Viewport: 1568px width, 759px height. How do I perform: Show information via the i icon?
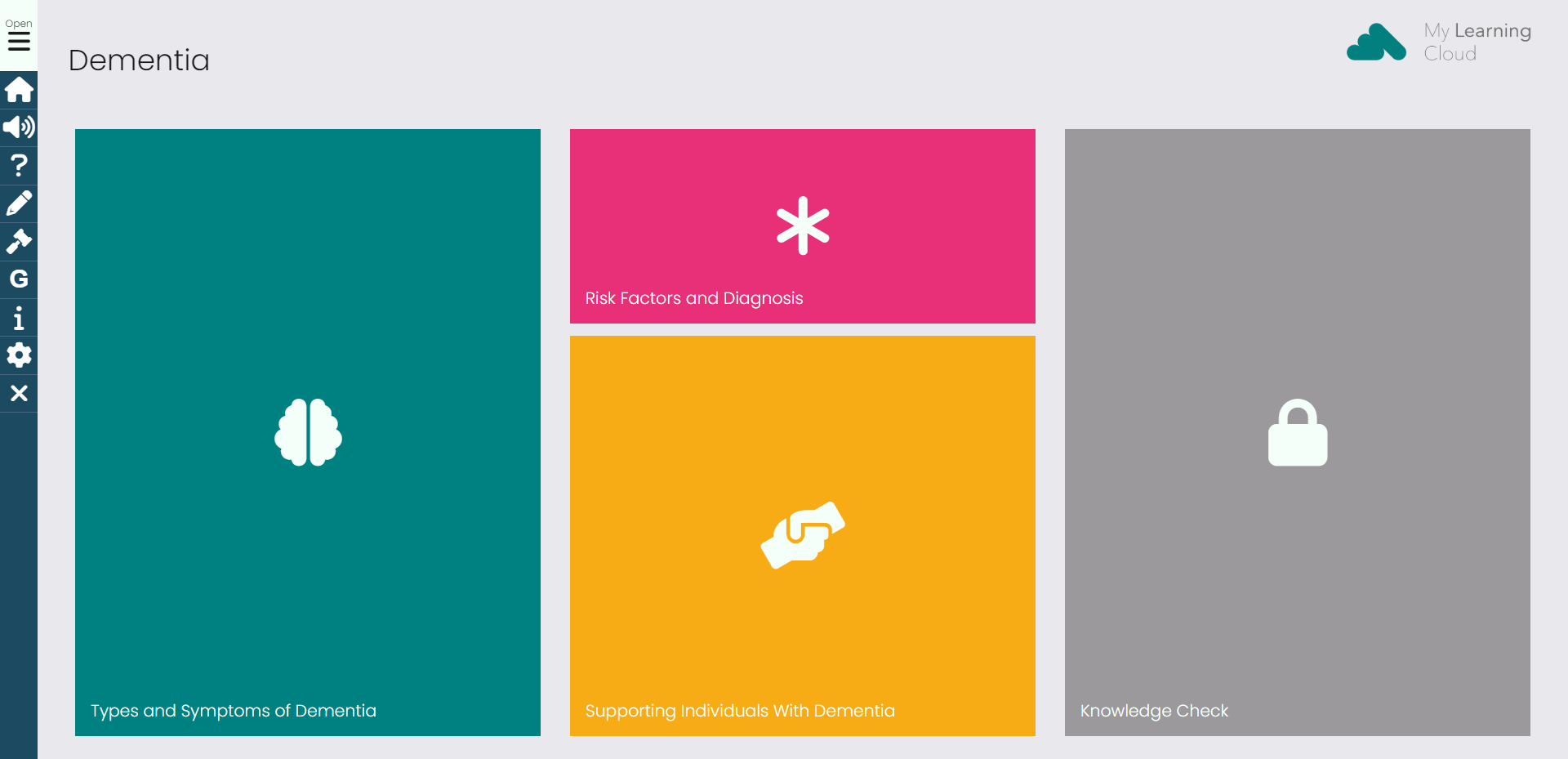coord(19,317)
